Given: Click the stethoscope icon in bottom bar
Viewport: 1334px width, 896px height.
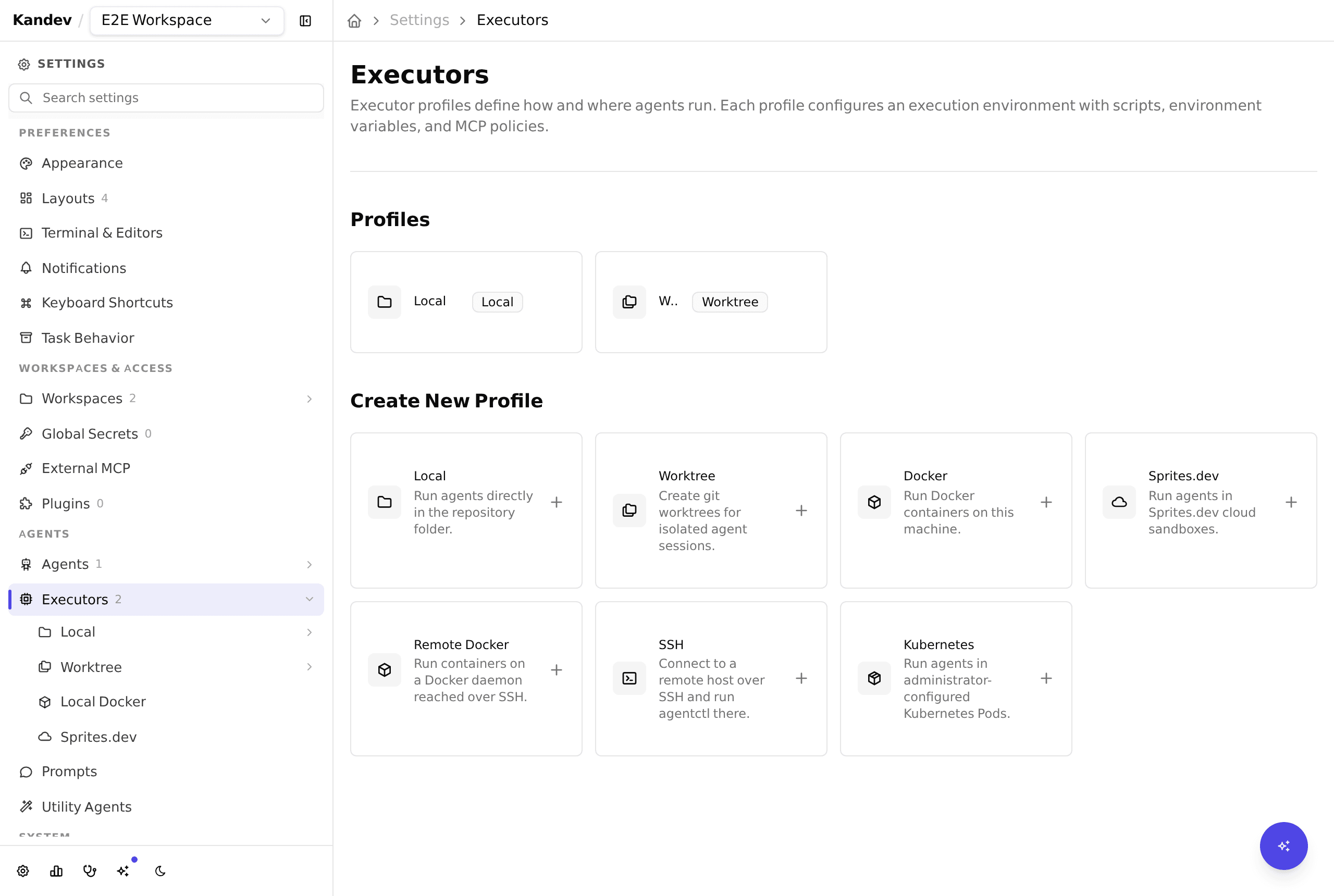Looking at the screenshot, I should pyautogui.click(x=90, y=871).
